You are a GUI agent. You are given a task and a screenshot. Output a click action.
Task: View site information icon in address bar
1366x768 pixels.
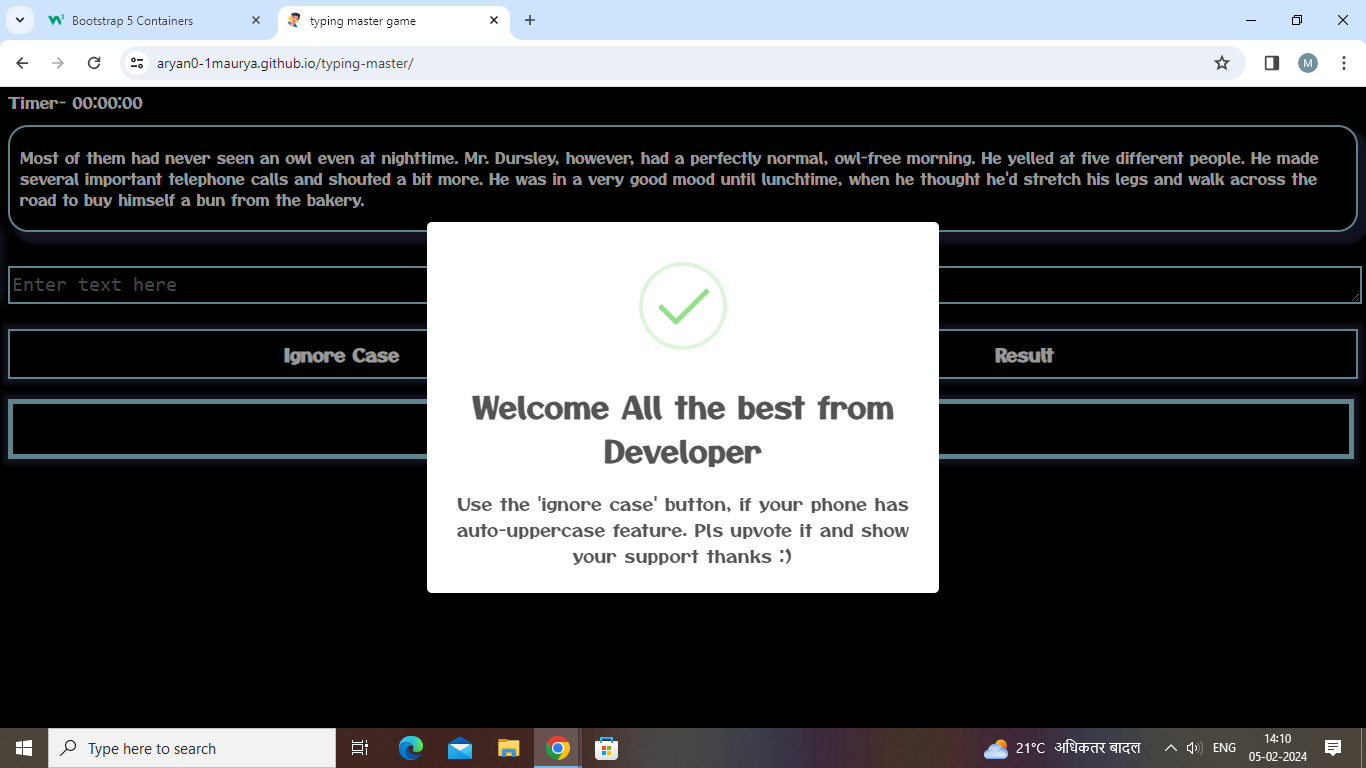[138, 63]
